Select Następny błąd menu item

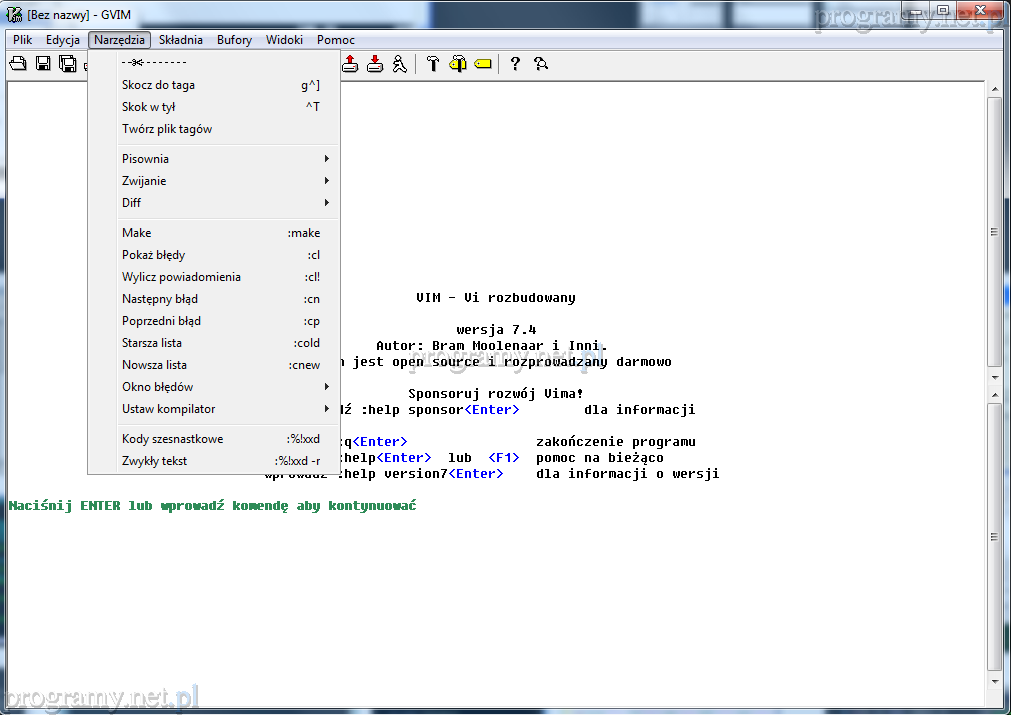point(160,299)
